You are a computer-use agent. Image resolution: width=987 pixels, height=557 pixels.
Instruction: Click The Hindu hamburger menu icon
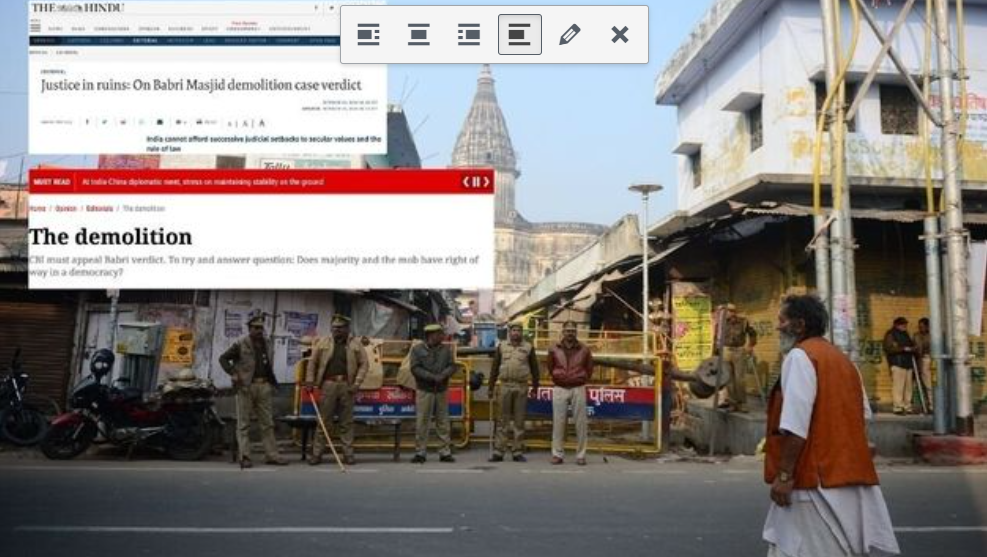pos(36,27)
